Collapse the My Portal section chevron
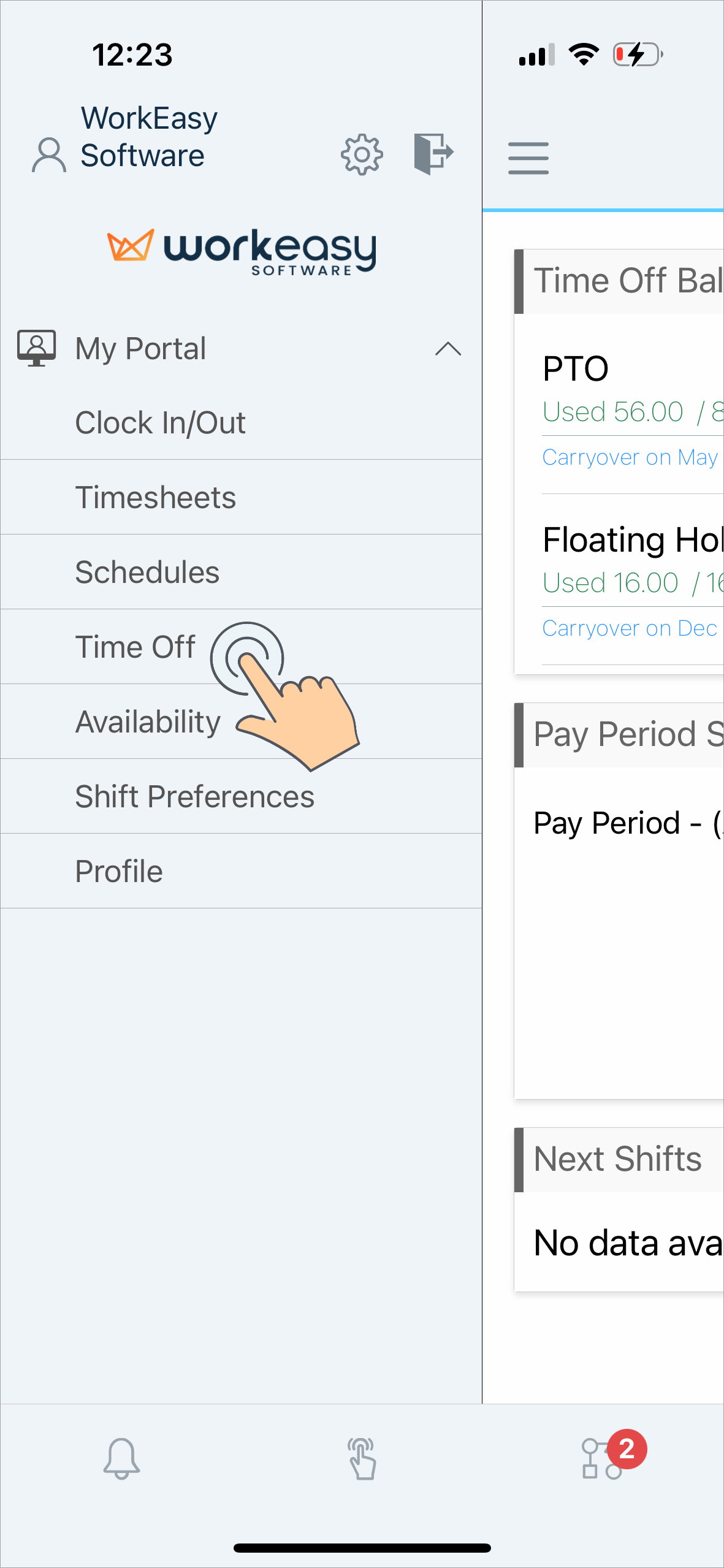The width and height of the screenshot is (724, 1568). pyautogui.click(x=448, y=349)
